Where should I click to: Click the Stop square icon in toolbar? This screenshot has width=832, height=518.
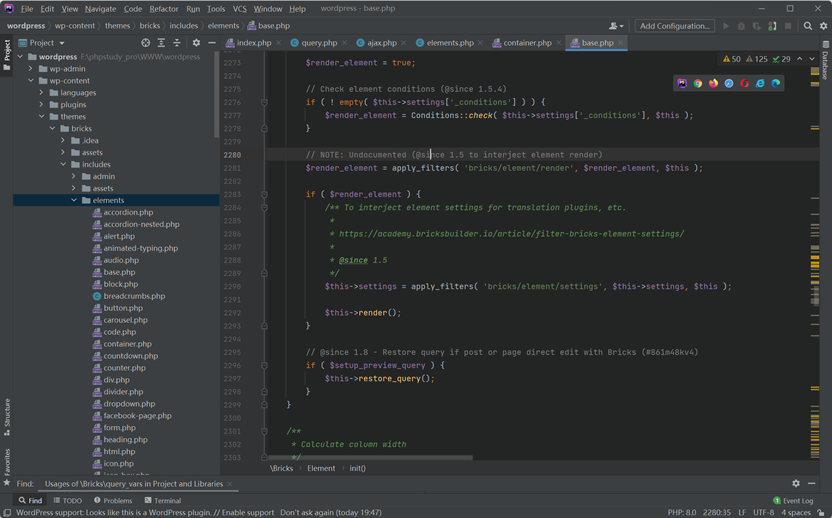point(788,25)
